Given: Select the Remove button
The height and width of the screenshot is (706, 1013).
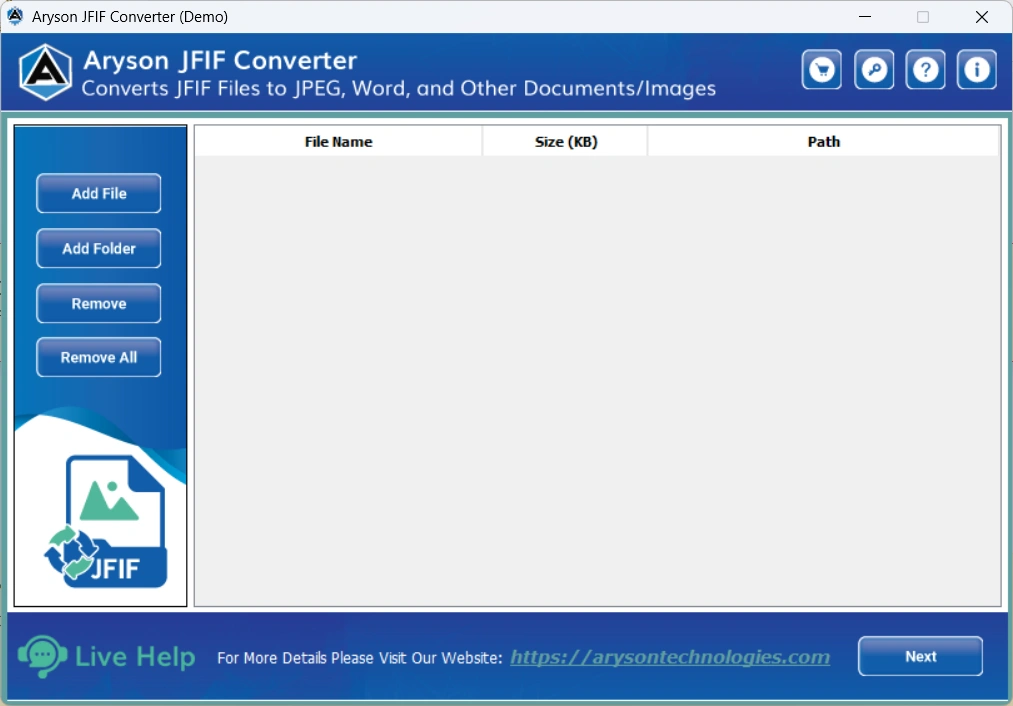Looking at the screenshot, I should (x=99, y=303).
